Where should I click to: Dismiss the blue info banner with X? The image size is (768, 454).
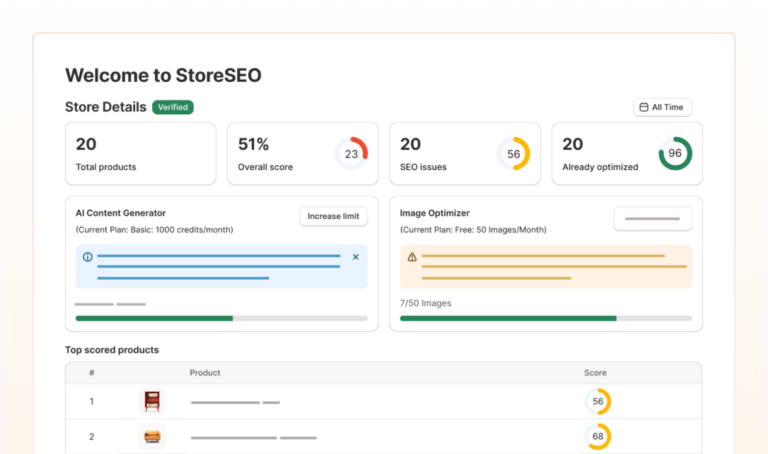[355, 257]
